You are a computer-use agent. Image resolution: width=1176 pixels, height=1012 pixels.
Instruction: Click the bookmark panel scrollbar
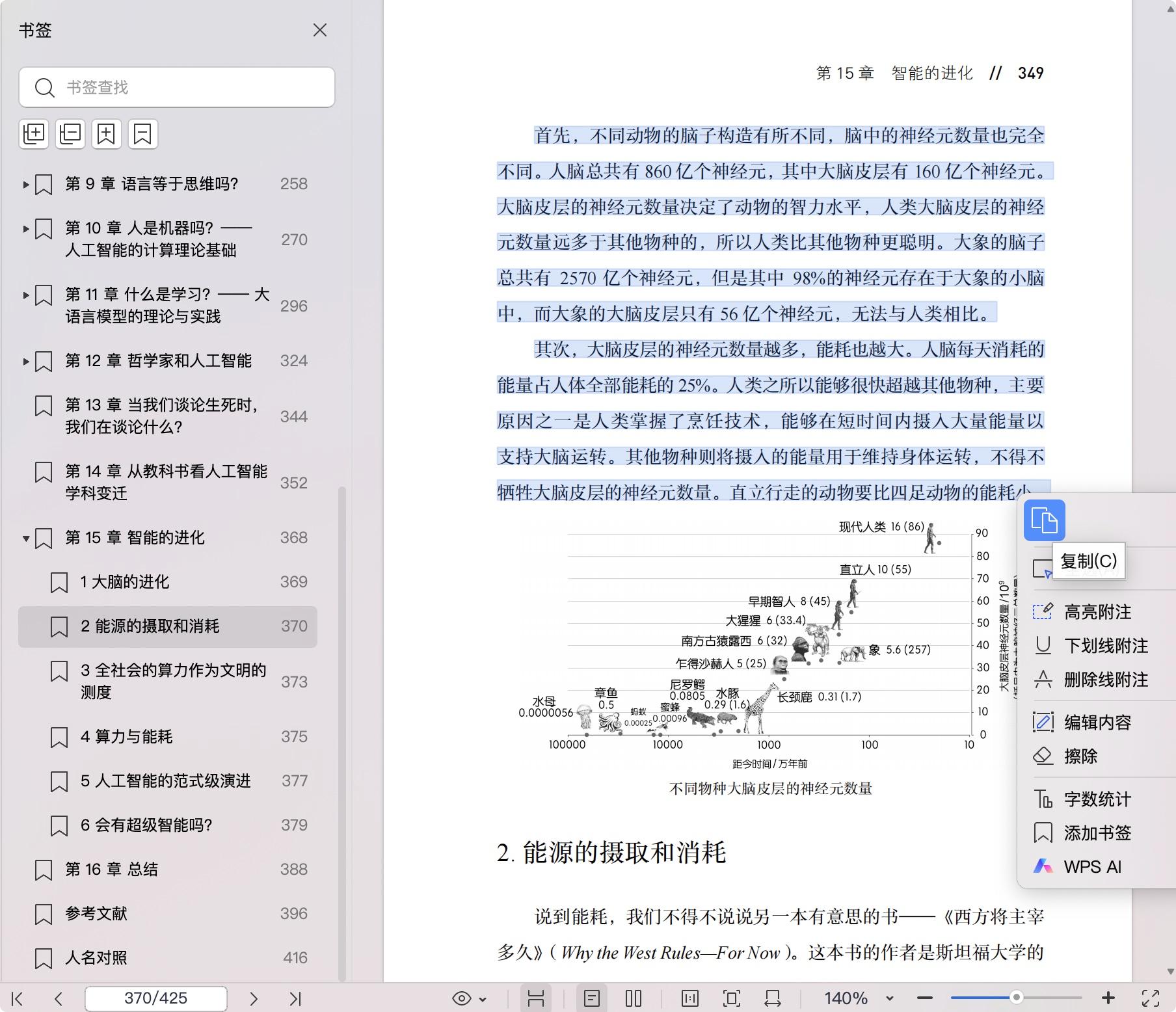pos(342,734)
